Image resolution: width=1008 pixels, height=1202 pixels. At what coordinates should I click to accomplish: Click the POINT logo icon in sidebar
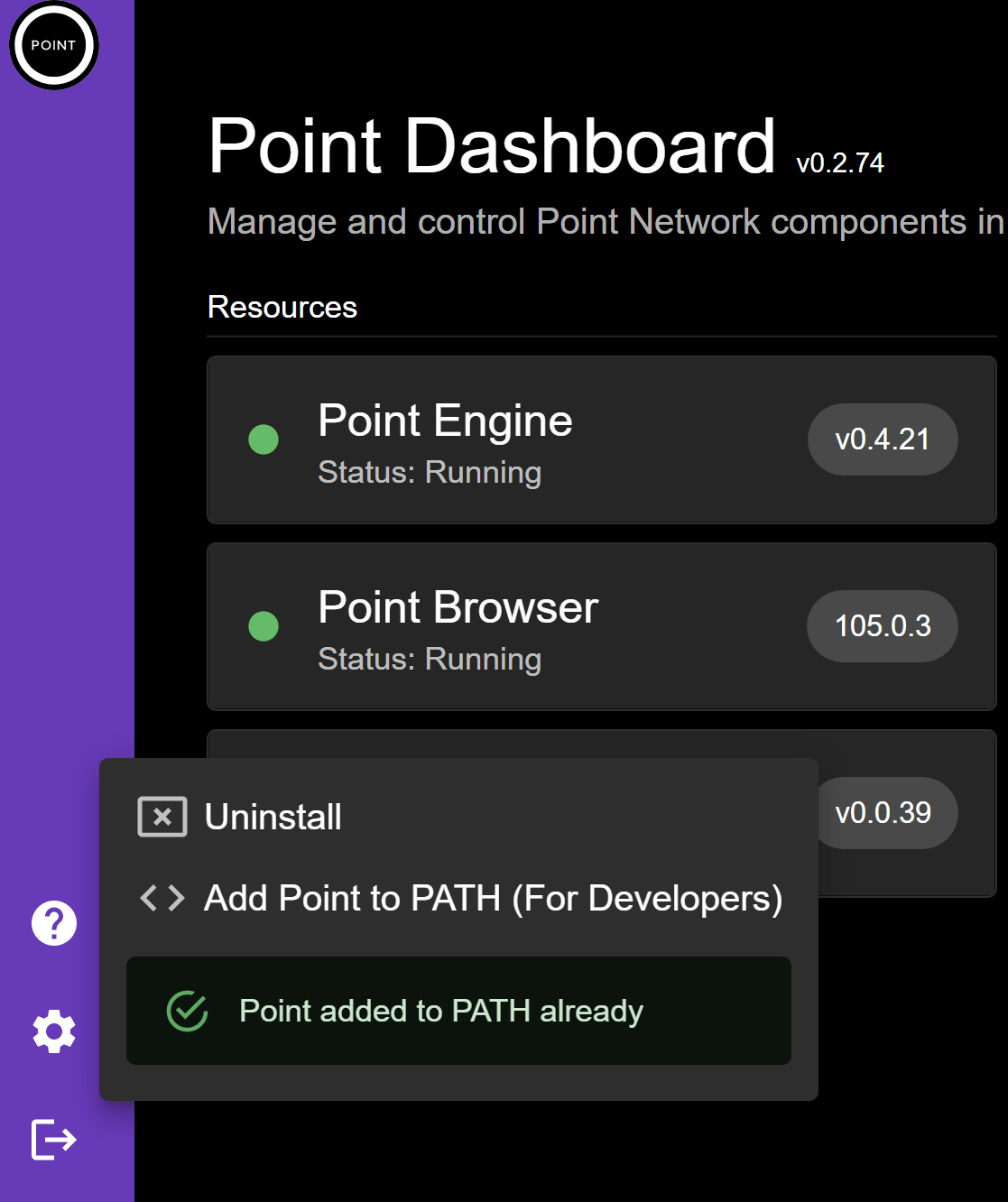point(53,45)
